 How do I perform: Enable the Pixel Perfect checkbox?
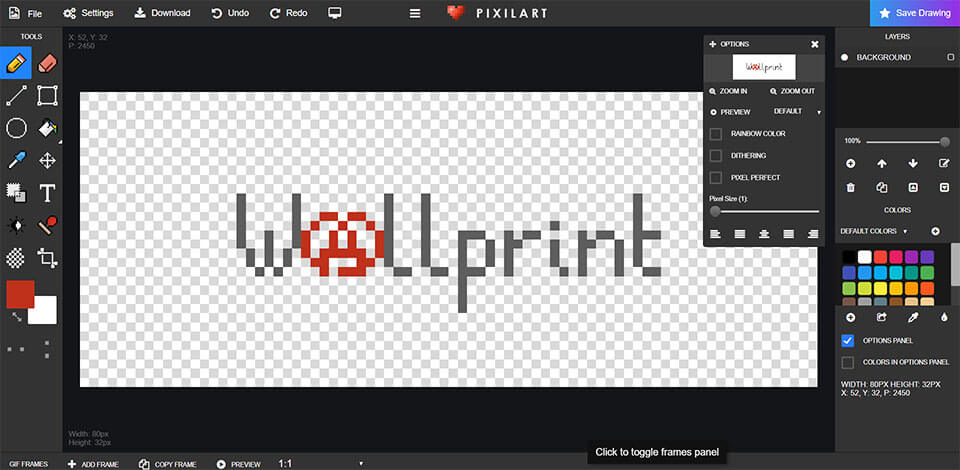coord(715,177)
